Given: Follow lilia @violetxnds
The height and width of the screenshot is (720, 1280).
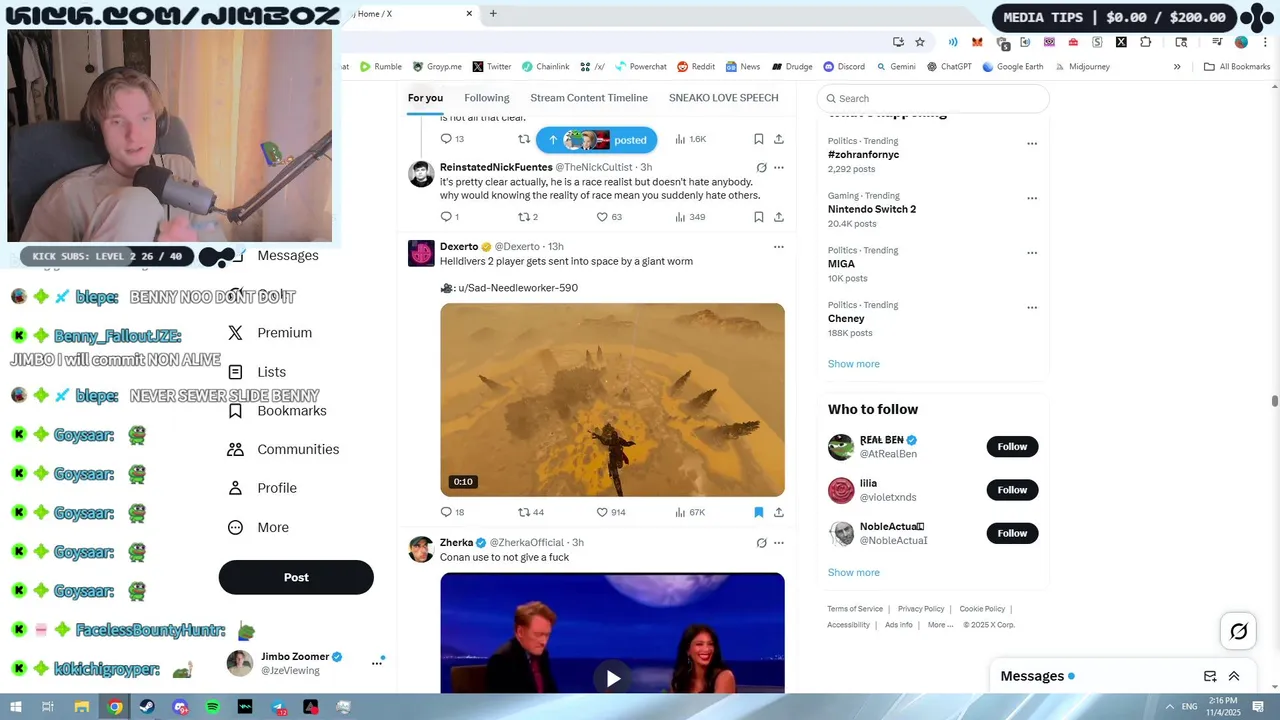Looking at the screenshot, I should point(1012,490).
